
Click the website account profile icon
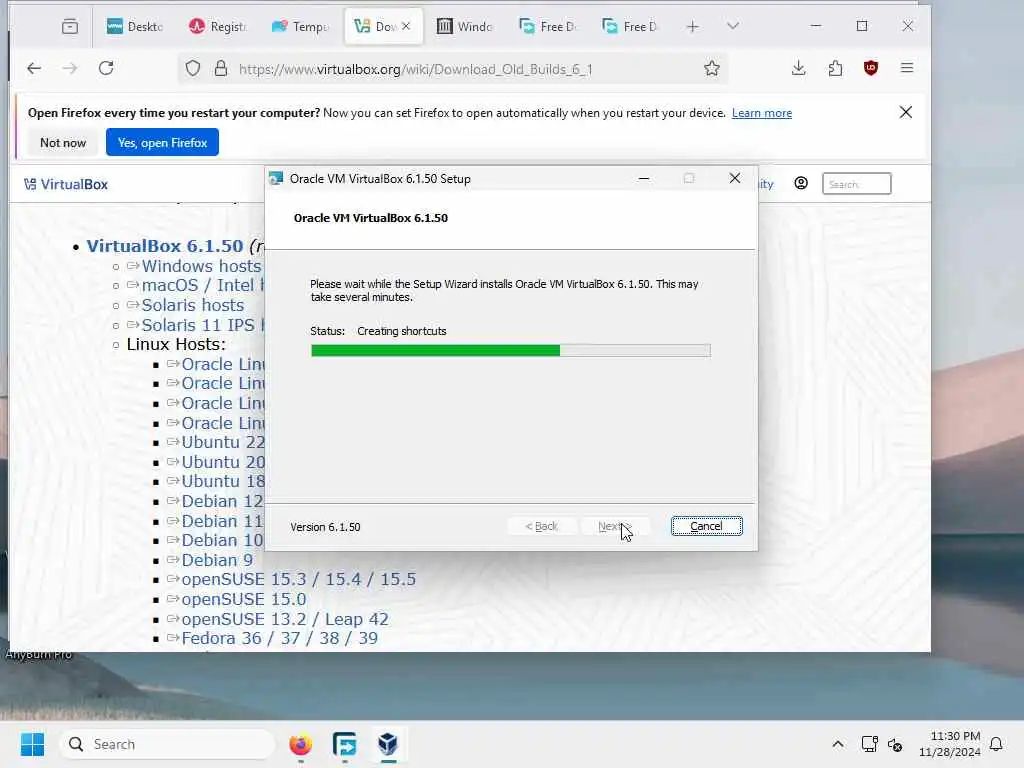(x=801, y=184)
